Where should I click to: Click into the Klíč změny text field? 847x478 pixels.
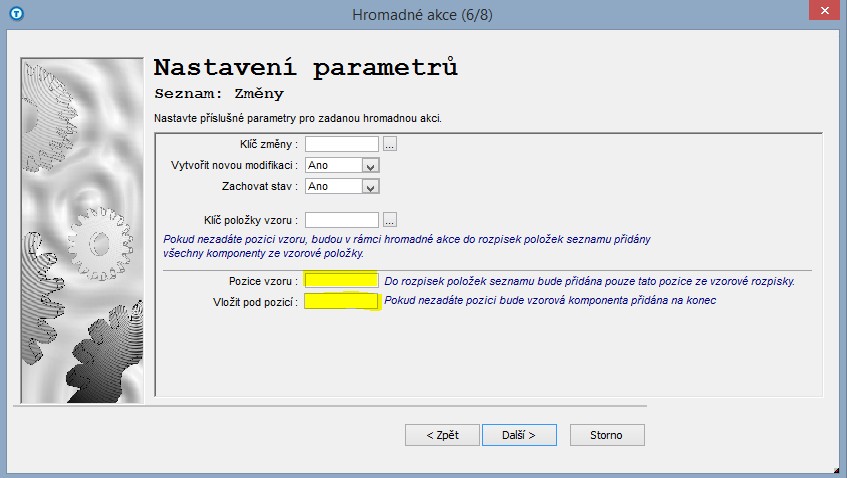342,144
